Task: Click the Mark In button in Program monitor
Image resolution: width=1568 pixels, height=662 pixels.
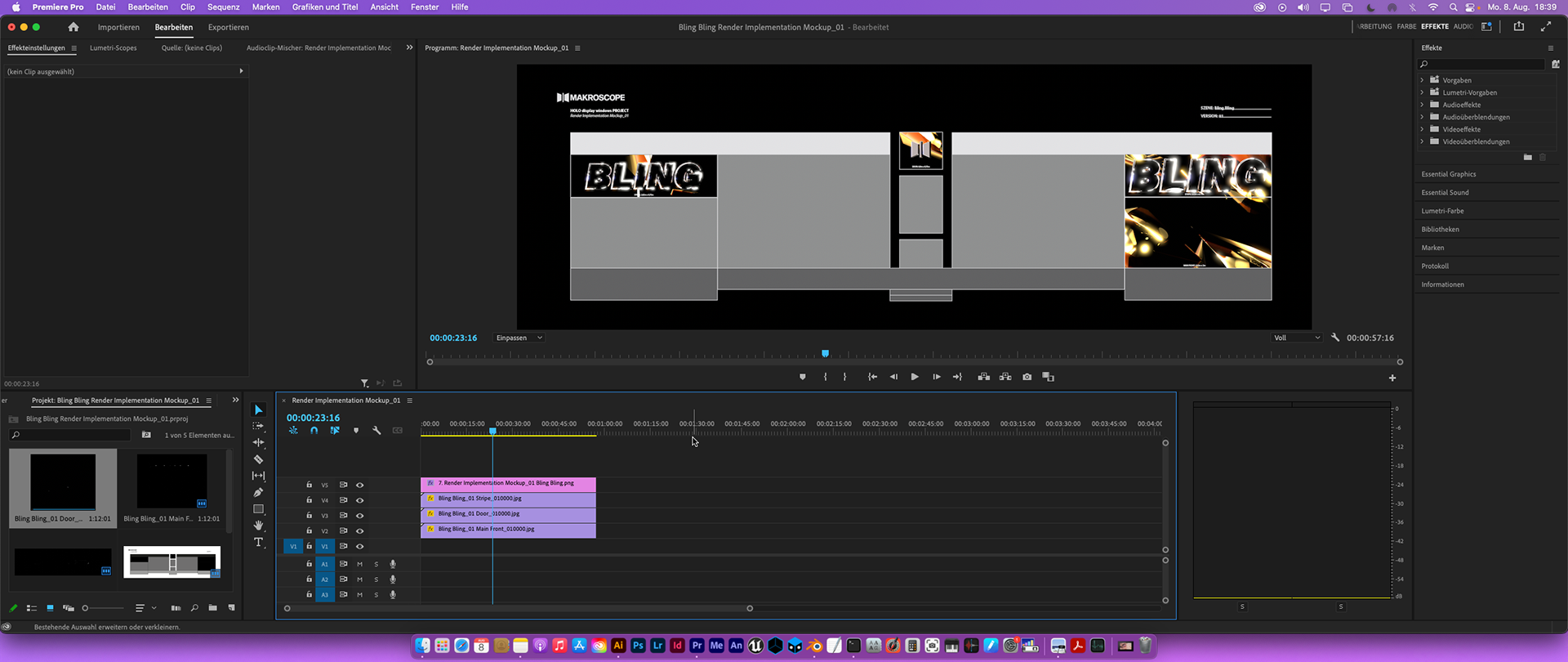Action: coord(826,377)
